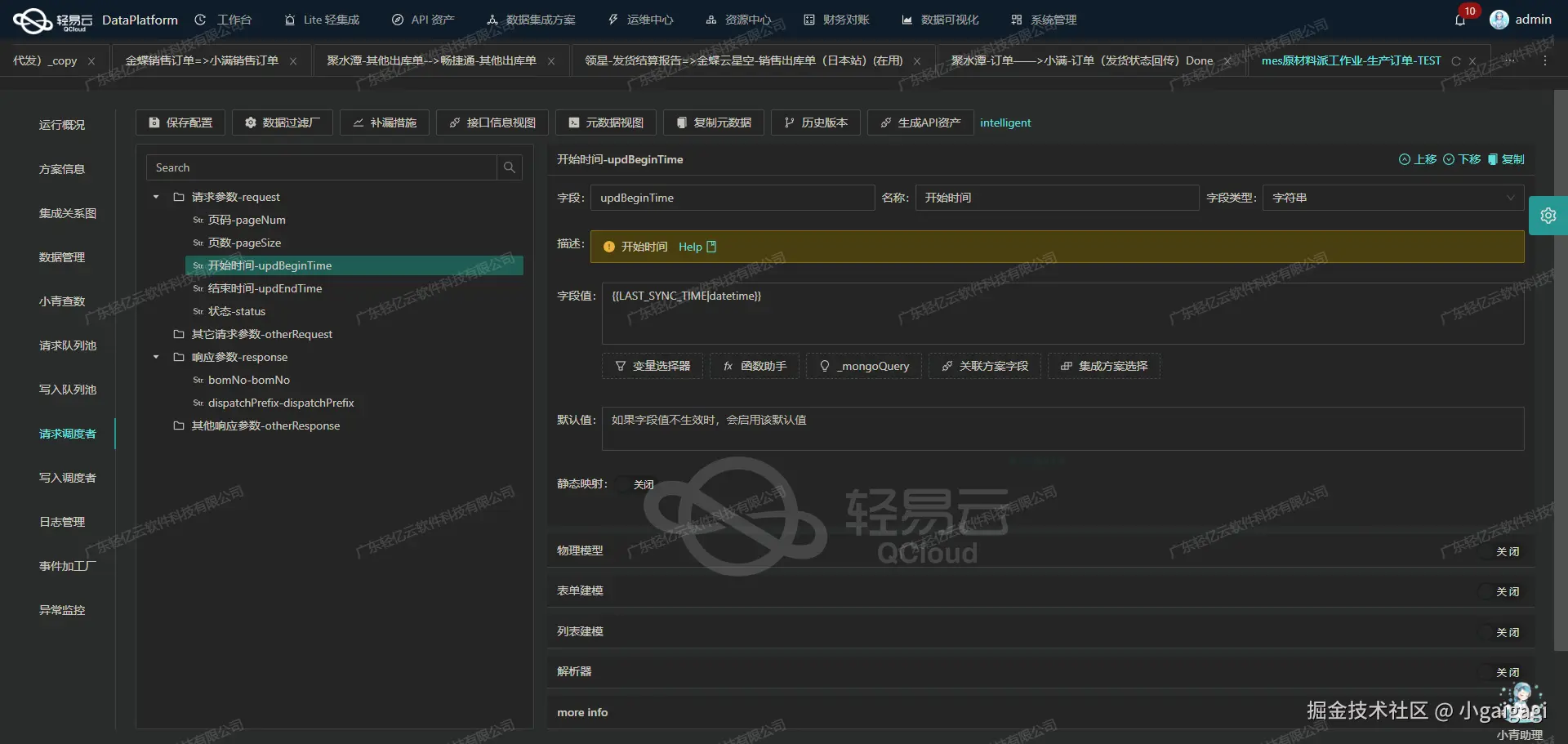This screenshot has width=1568, height=744.
Task: Click the search magnifier icon
Action: [509, 167]
